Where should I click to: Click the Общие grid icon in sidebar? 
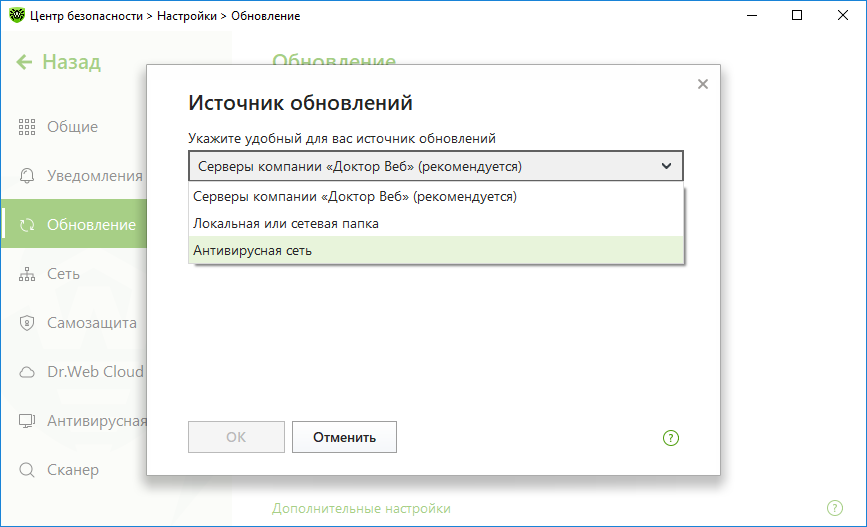(x=27, y=127)
